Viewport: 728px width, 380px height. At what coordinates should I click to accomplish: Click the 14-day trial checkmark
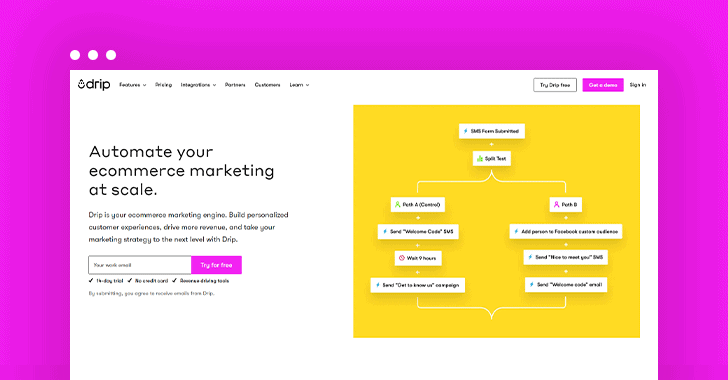[91, 281]
